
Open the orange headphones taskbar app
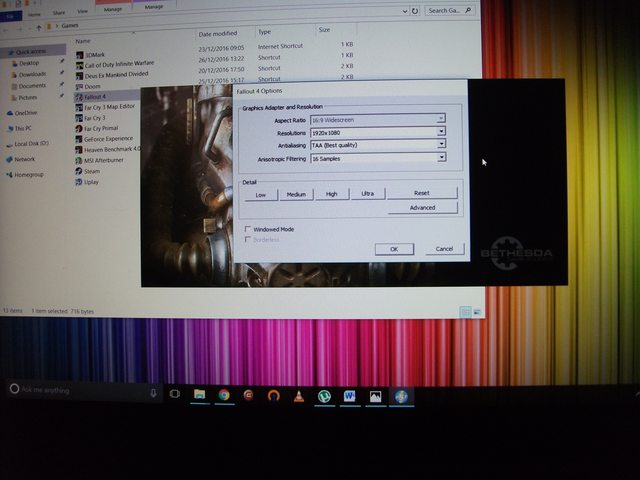pos(273,396)
